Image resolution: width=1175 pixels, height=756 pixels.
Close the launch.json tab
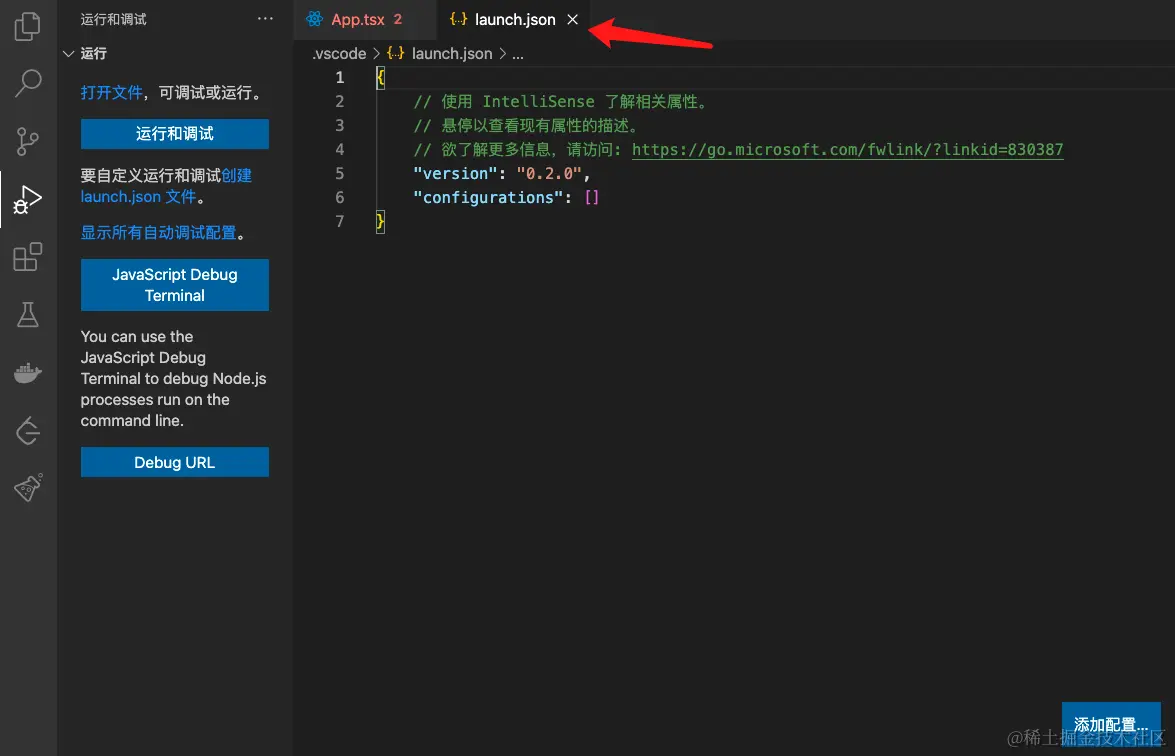tap(573, 19)
